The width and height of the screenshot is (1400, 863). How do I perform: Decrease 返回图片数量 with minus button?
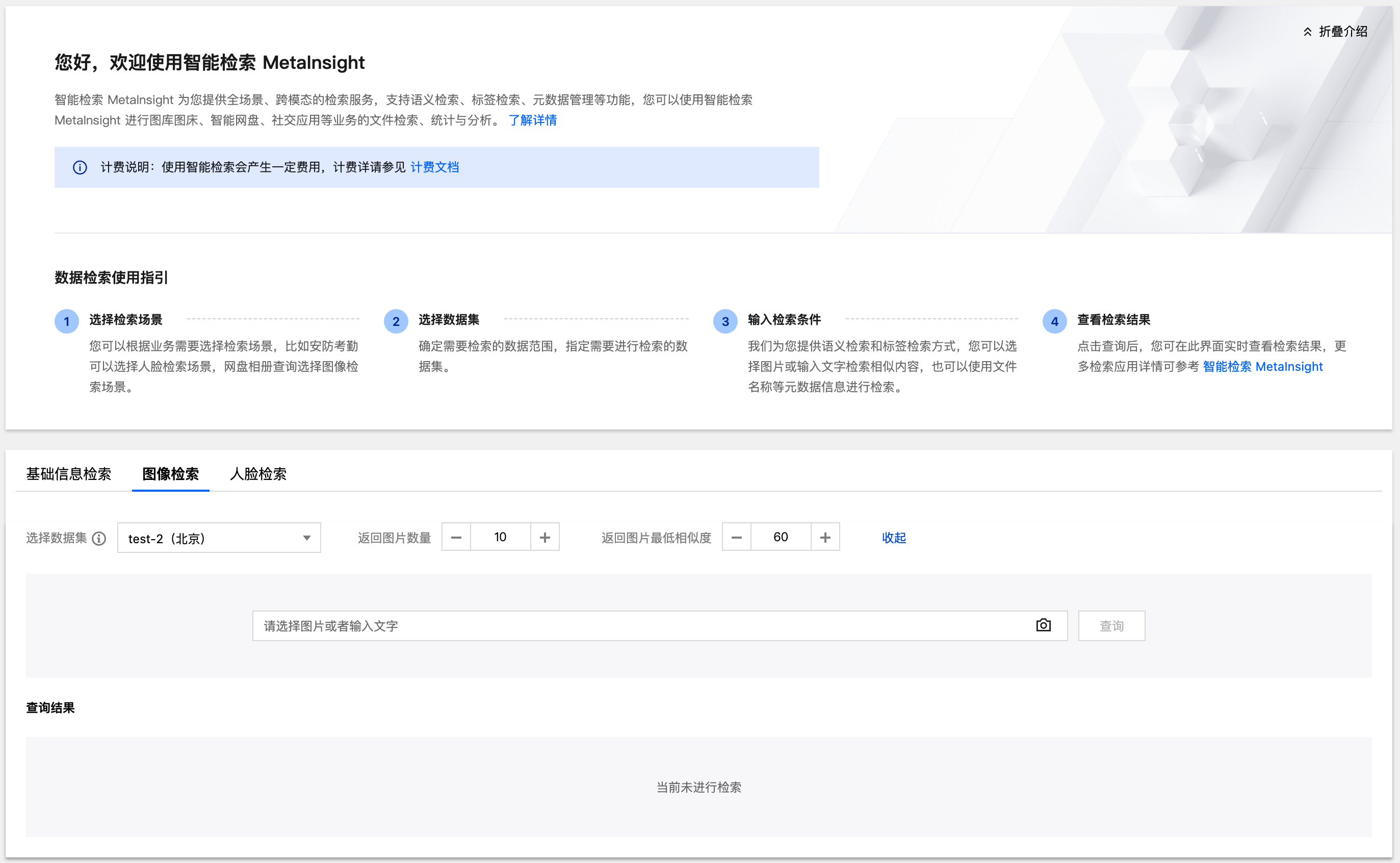click(456, 537)
